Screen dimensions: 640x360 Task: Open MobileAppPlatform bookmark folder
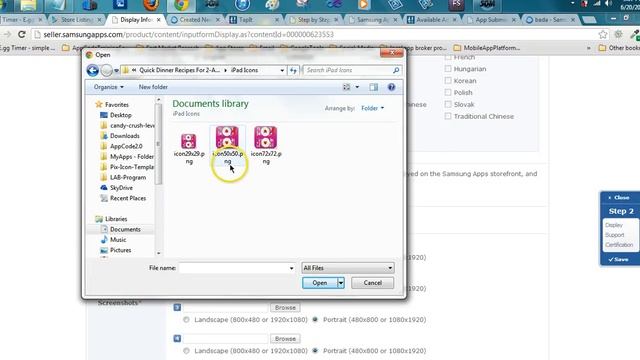coord(487,48)
